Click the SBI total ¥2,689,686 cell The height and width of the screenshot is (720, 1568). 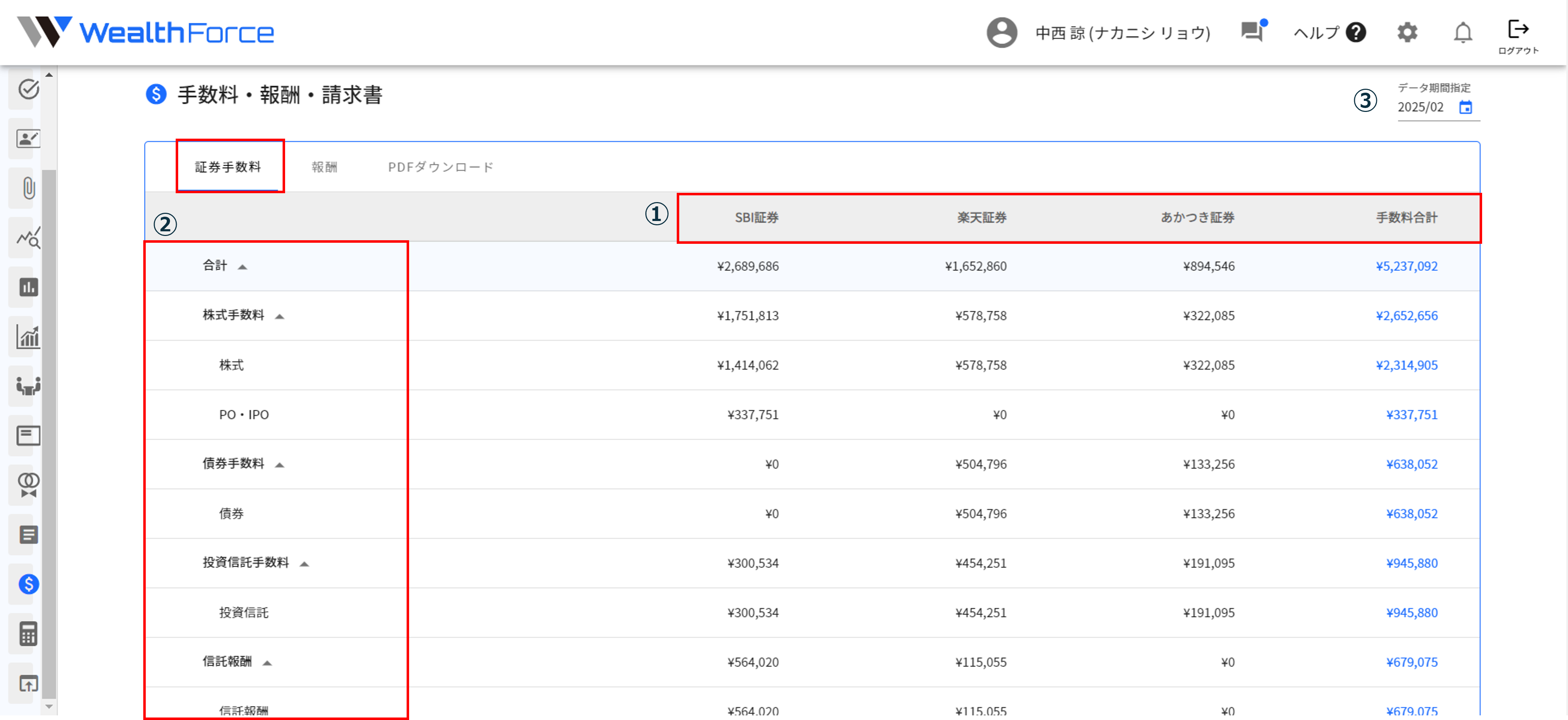click(748, 266)
